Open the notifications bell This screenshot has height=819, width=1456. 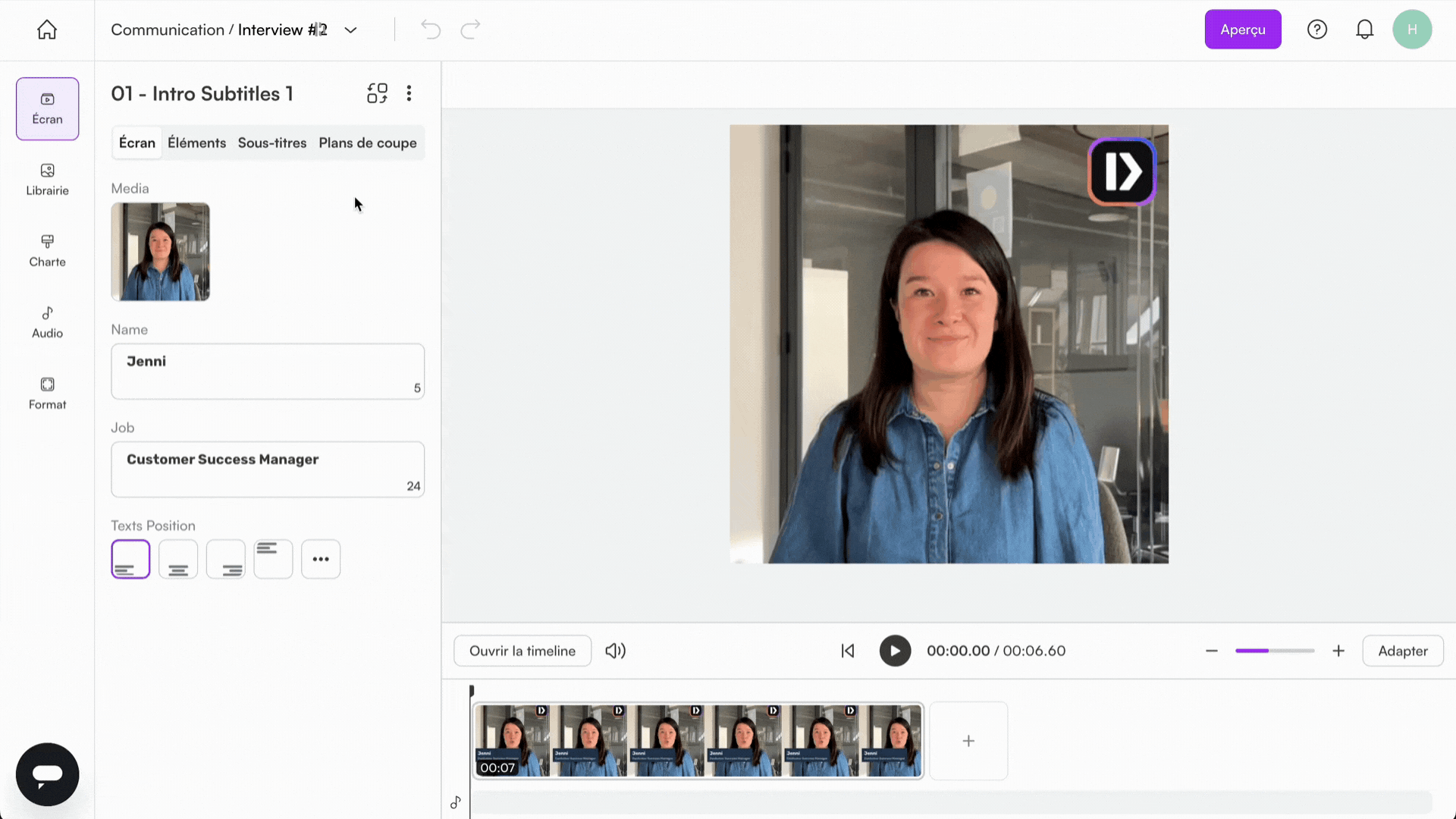tap(1365, 29)
